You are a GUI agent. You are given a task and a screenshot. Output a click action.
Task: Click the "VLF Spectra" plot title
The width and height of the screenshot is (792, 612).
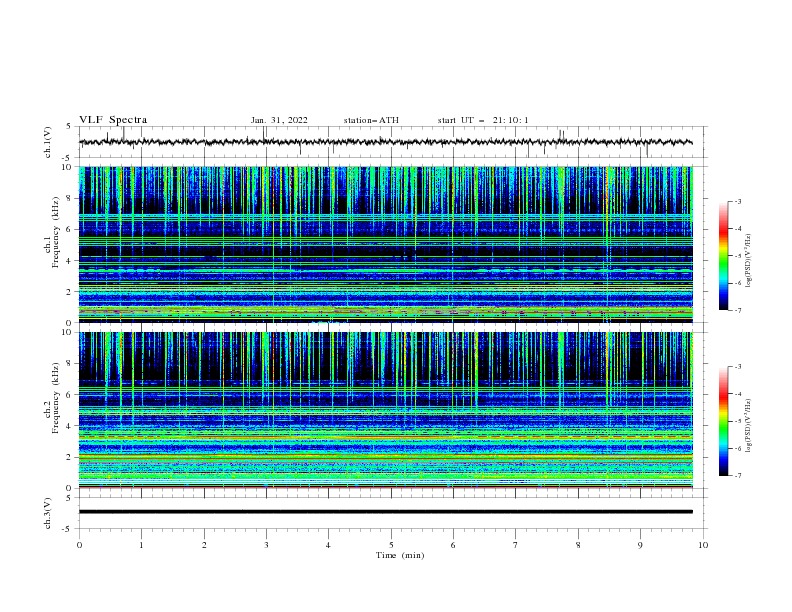point(113,120)
